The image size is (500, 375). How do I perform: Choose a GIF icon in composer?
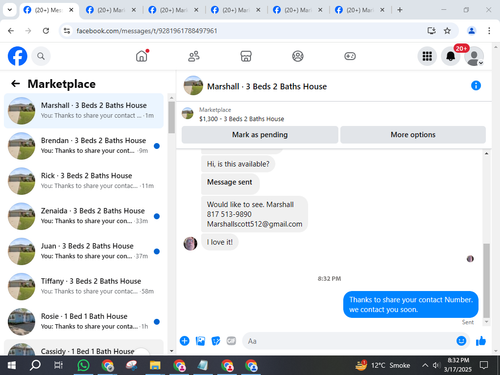231,341
